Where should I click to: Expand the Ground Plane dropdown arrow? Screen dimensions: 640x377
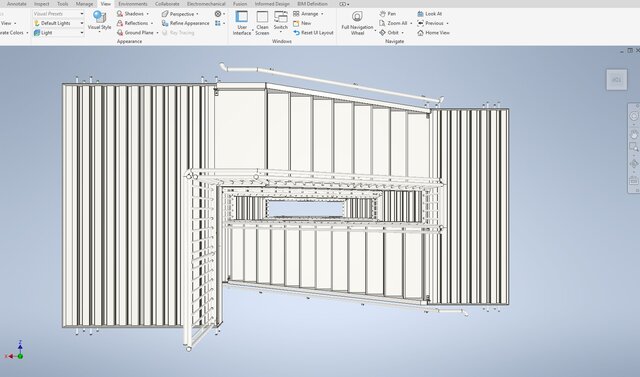coord(158,33)
